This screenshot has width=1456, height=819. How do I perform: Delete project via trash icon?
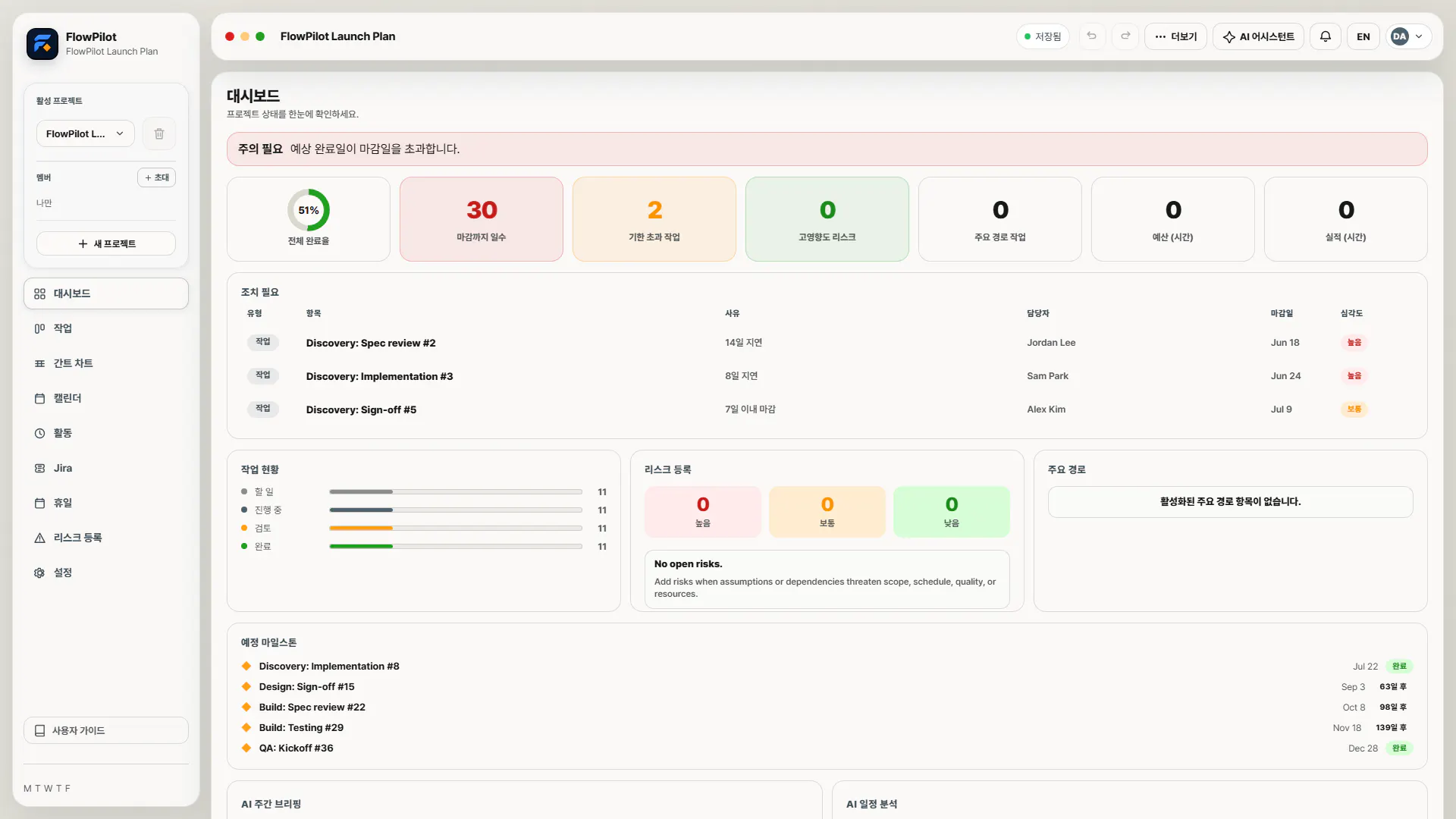[x=159, y=133]
